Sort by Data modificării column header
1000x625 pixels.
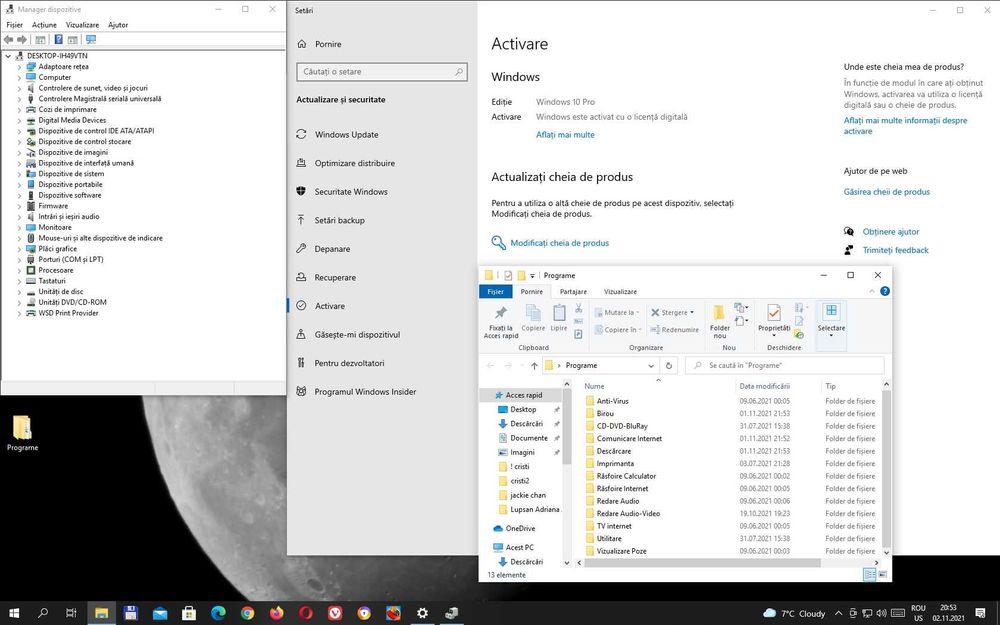pyautogui.click(x=764, y=386)
